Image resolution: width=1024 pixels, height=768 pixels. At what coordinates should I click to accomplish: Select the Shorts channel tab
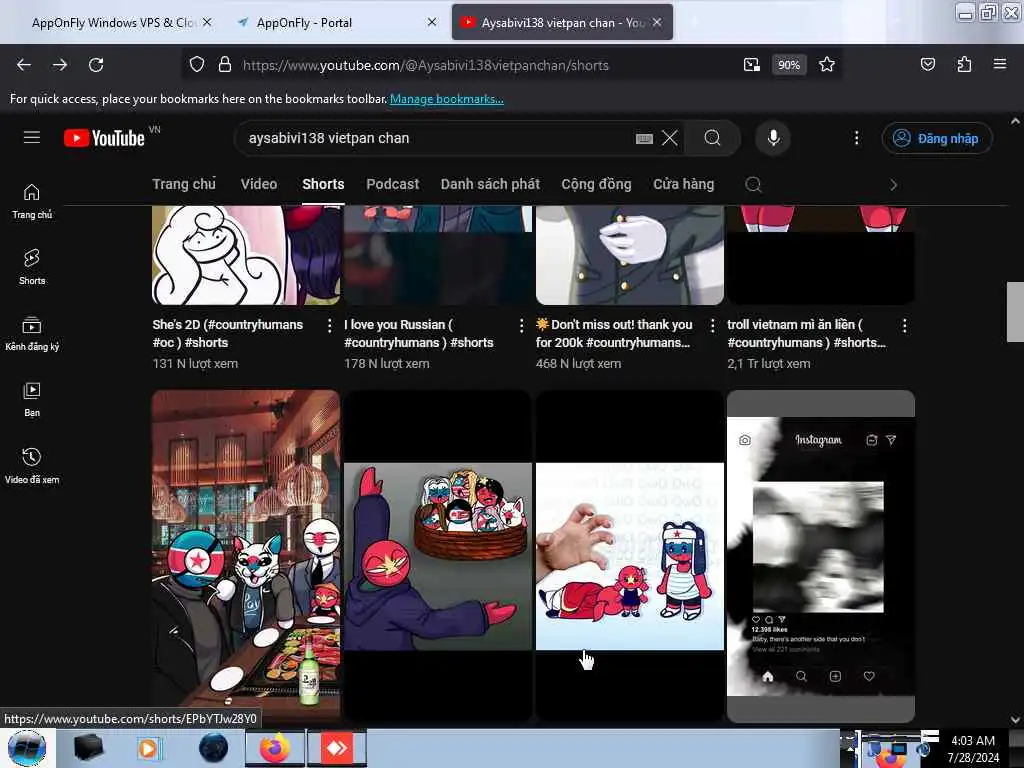[x=323, y=184]
